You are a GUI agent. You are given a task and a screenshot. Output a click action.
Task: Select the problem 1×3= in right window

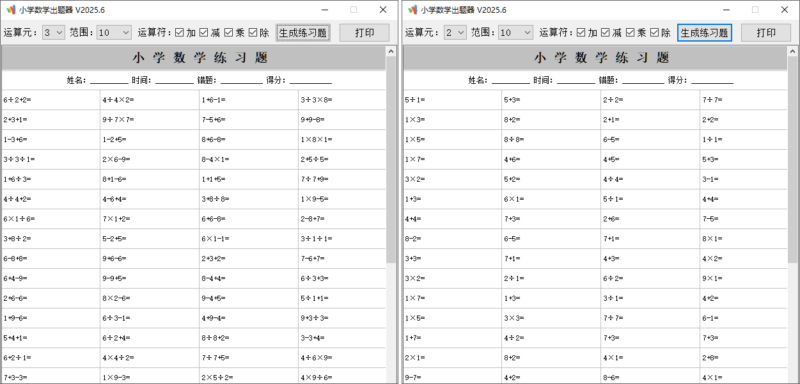[x=415, y=120]
